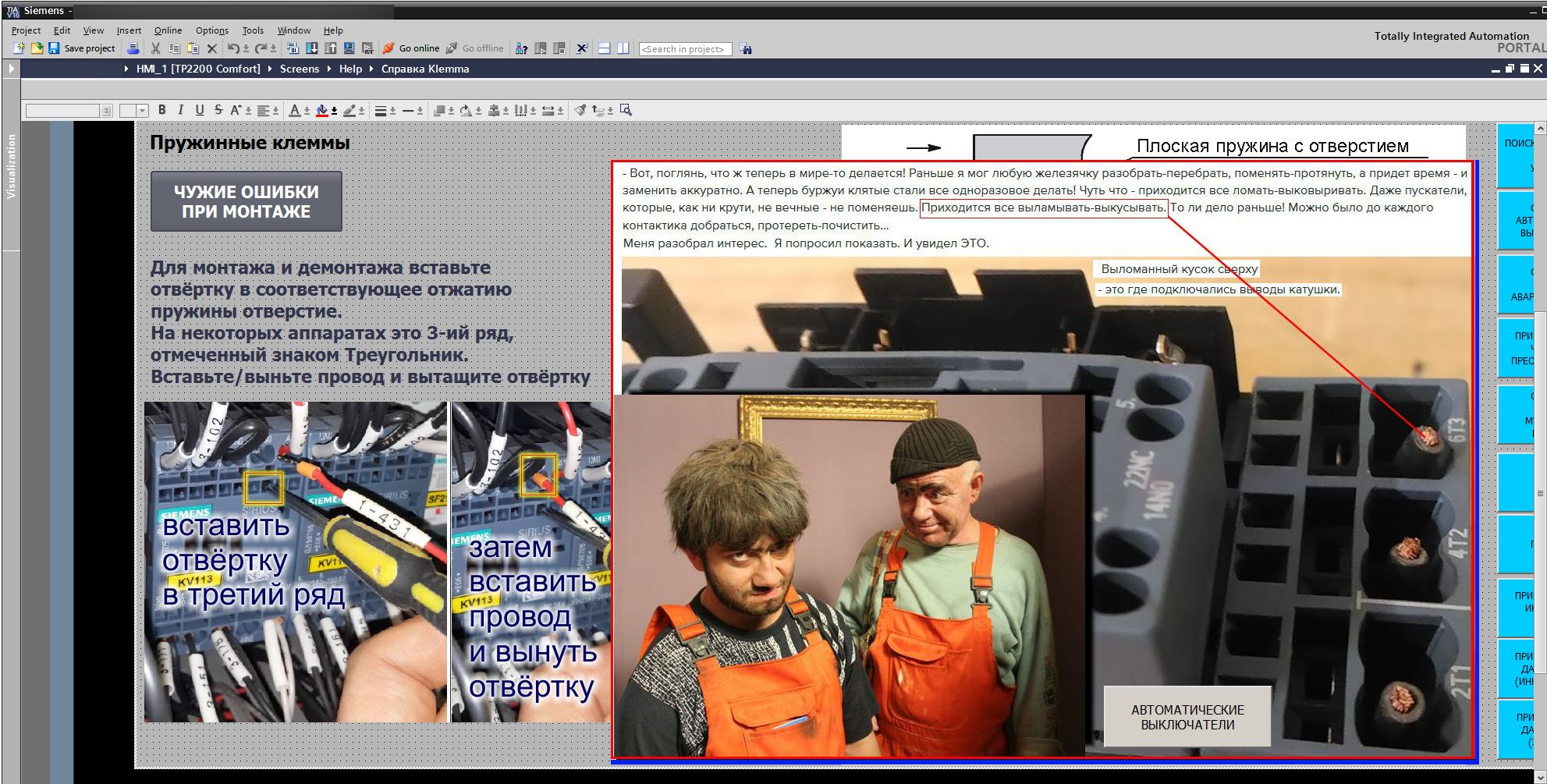This screenshot has height=784, width=1547.
Task: Open the View menu
Action: point(93,30)
